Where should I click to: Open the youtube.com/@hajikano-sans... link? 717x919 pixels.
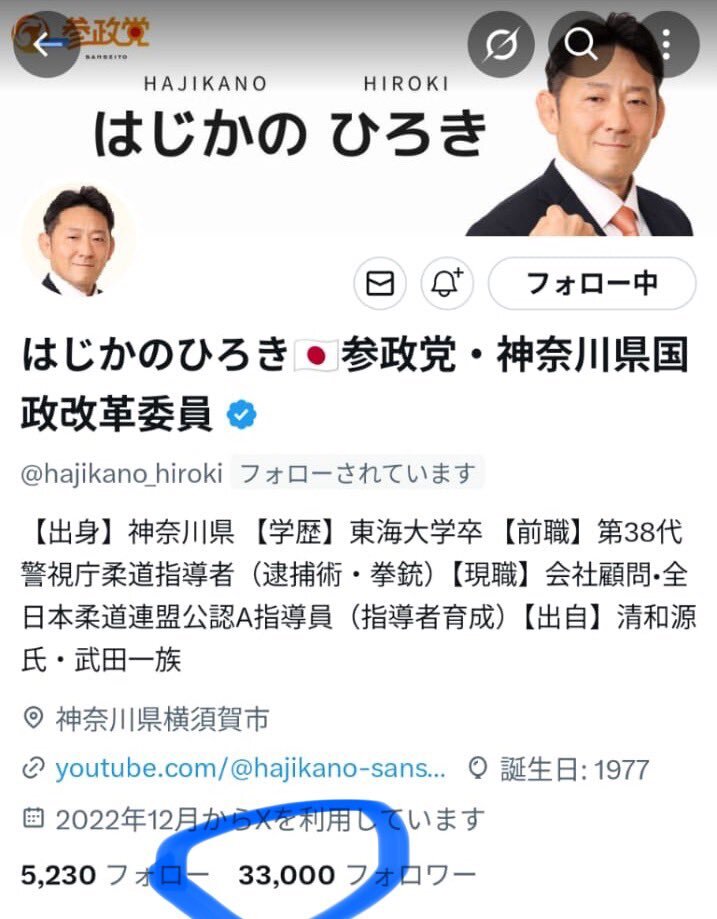click(x=250, y=768)
